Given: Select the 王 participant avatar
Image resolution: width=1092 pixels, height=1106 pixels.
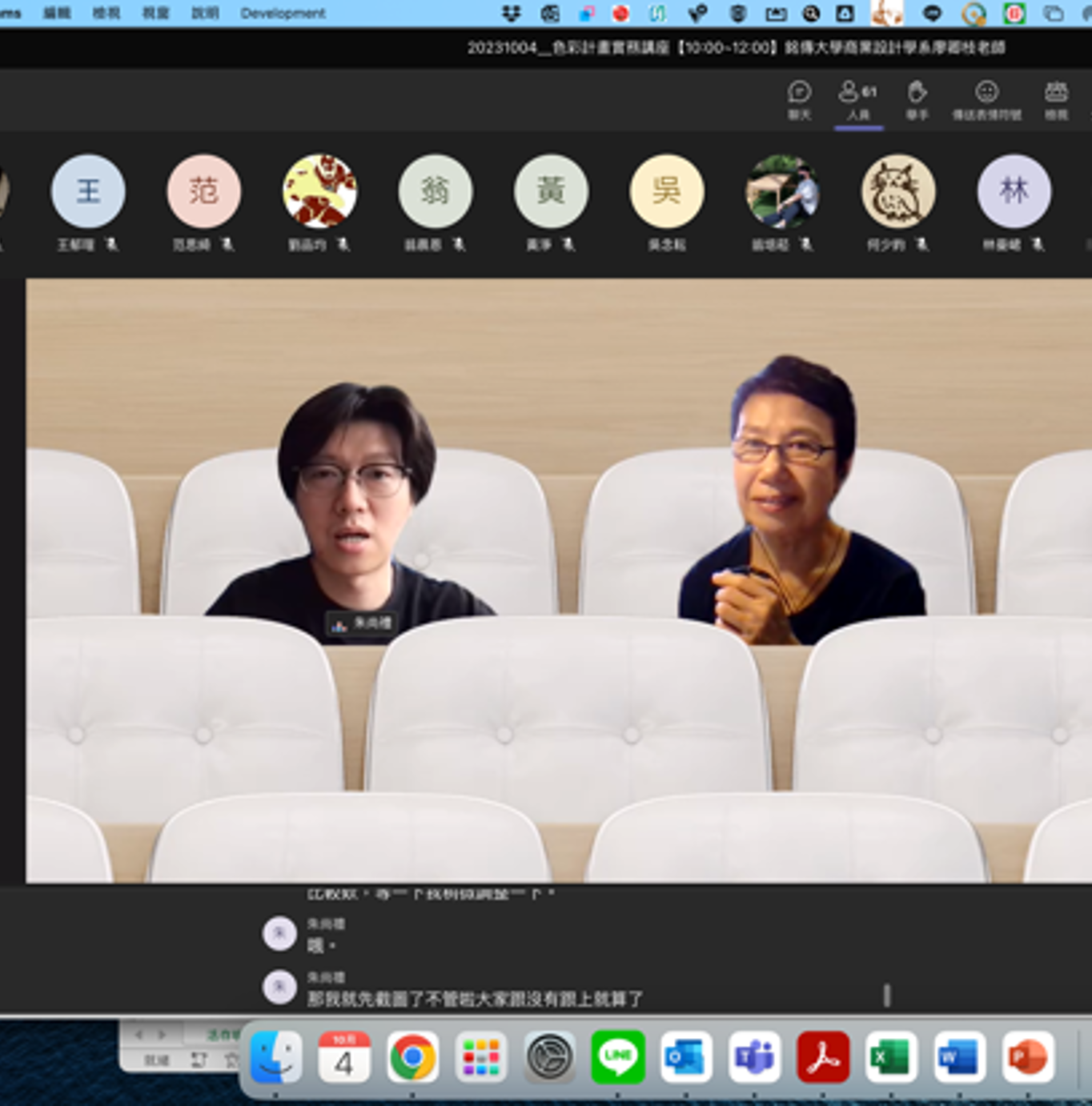Looking at the screenshot, I should tap(88, 191).
